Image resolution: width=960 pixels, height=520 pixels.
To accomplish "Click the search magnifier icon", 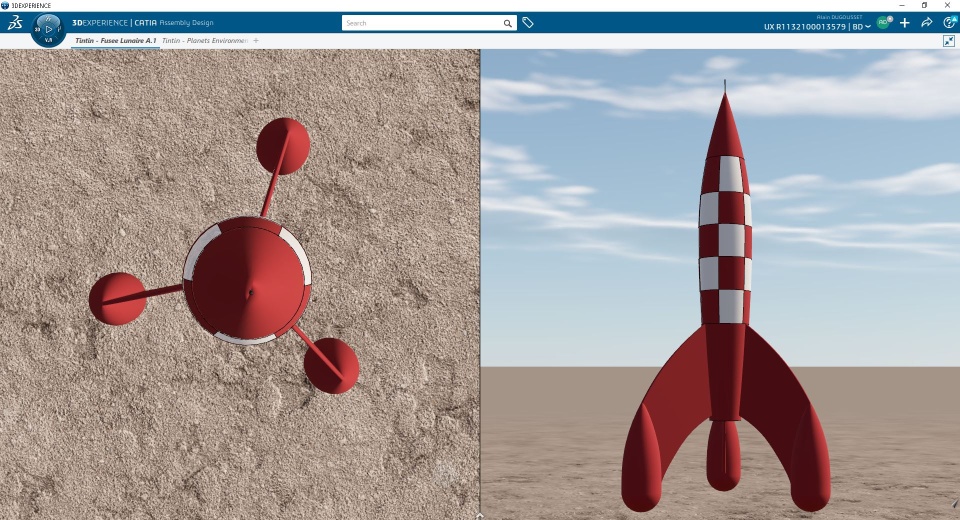I will [508, 23].
